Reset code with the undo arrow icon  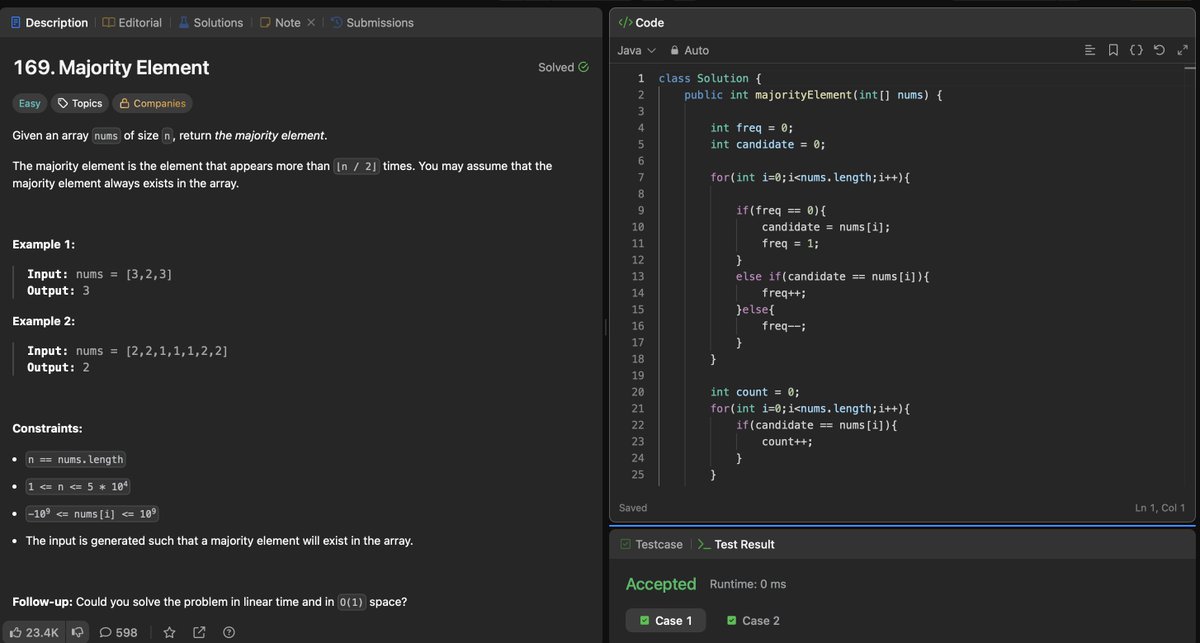[x=1158, y=50]
